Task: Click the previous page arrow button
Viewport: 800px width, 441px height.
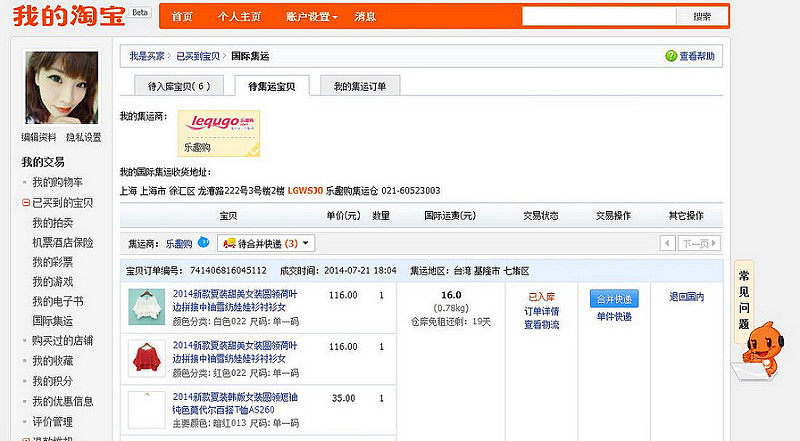Action: pos(667,243)
